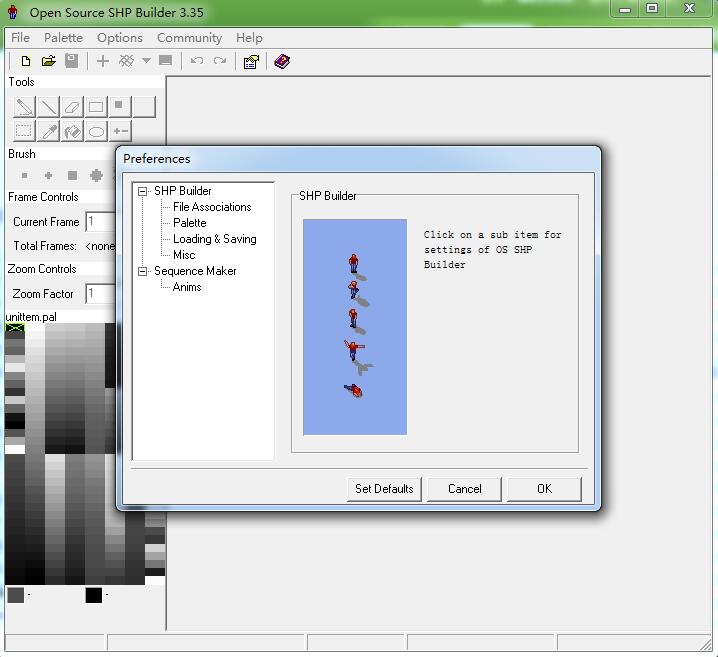Click the Undo arrow icon

tap(197, 61)
